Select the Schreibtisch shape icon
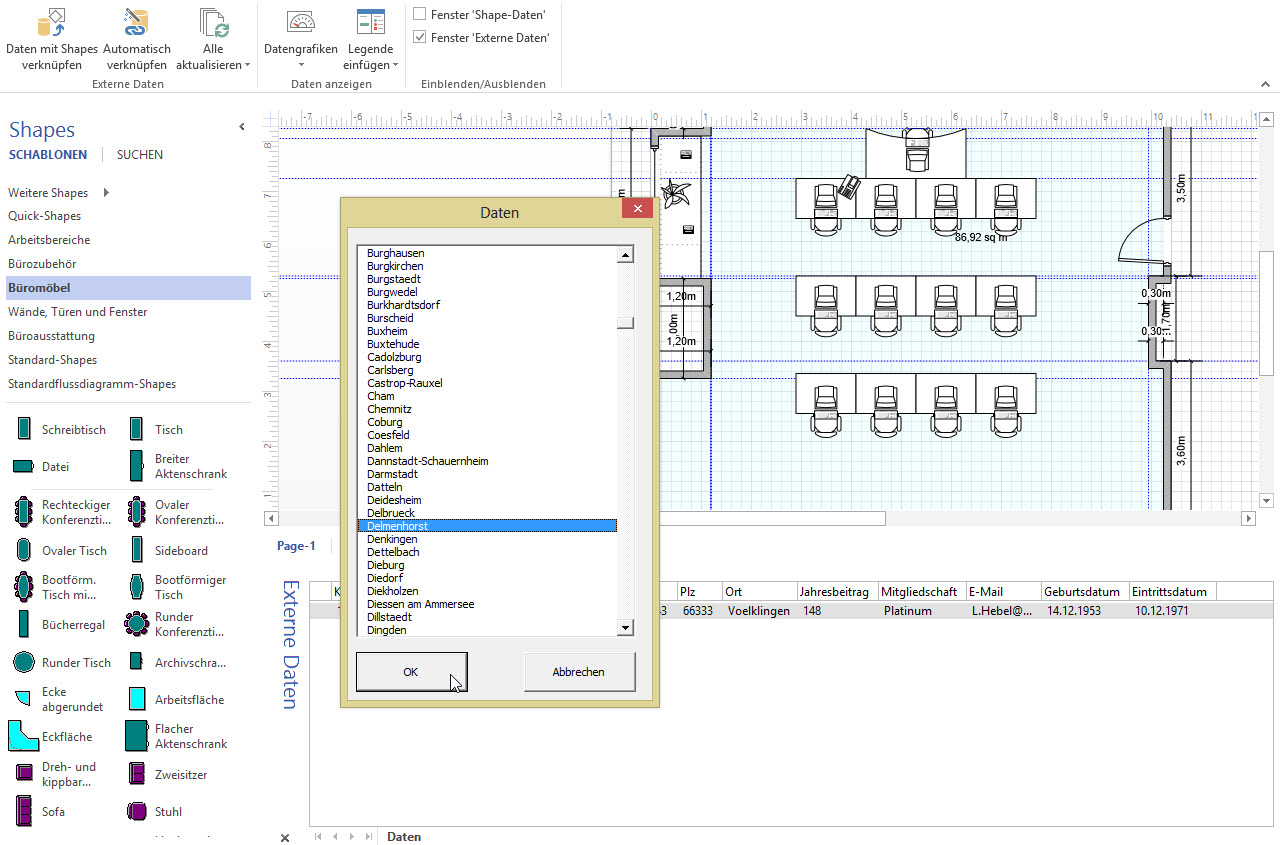This screenshot has height=845, width=1280. tap(23, 429)
